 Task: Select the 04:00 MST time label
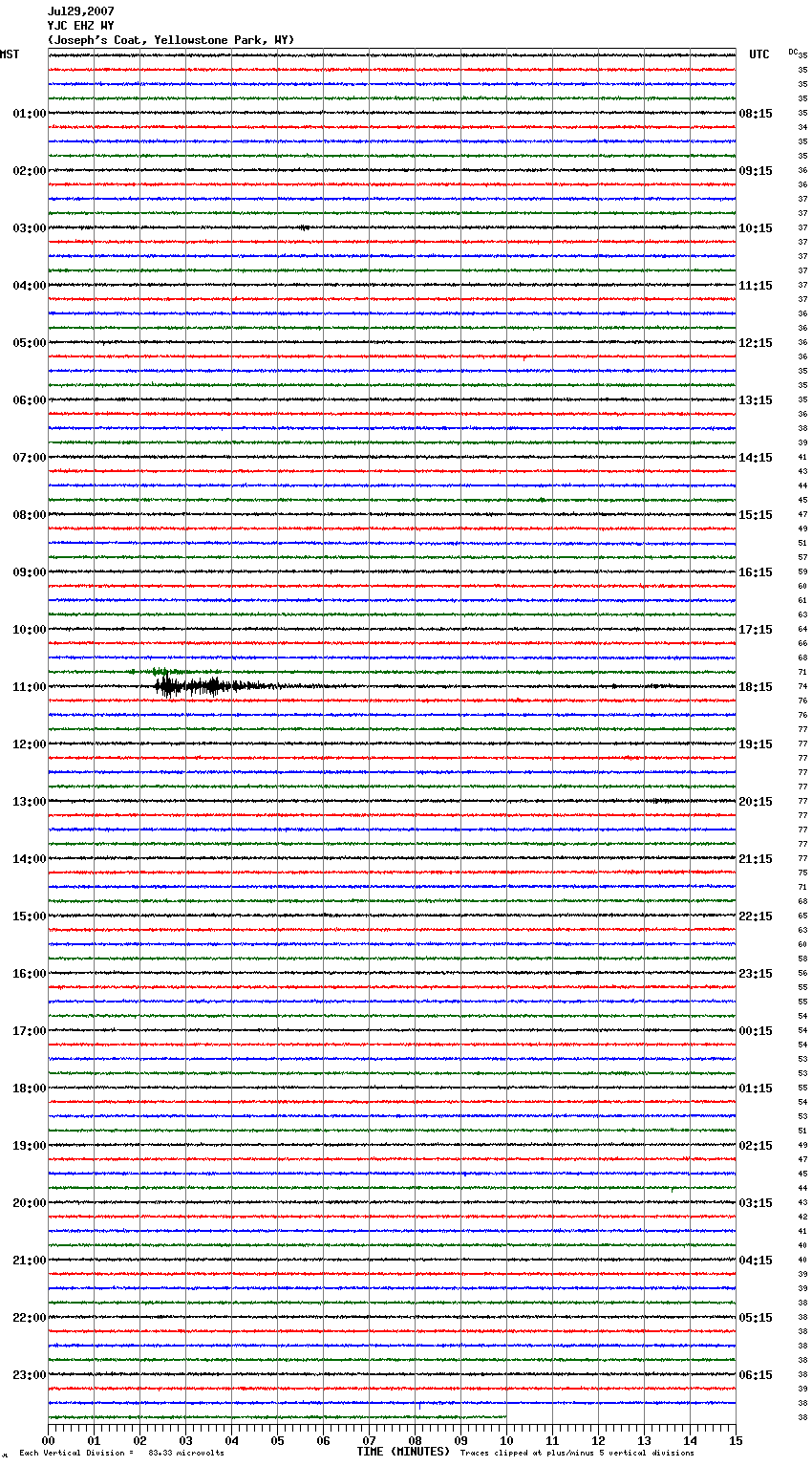(x=30, y=286)
